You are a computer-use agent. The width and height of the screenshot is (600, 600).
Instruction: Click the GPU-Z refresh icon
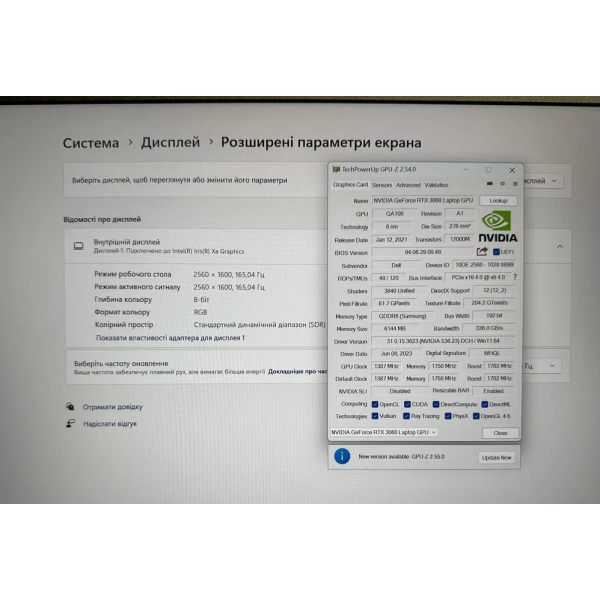pyautogui.click(x=502, y=184)
